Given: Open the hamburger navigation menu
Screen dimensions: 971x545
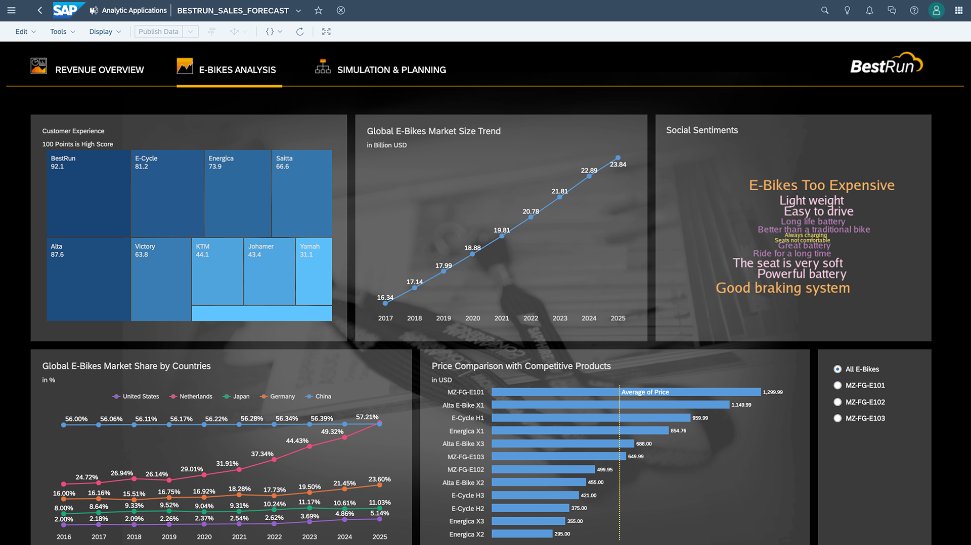Looking at the screenshot, I should pyautogui.click(x=11, y=11).
